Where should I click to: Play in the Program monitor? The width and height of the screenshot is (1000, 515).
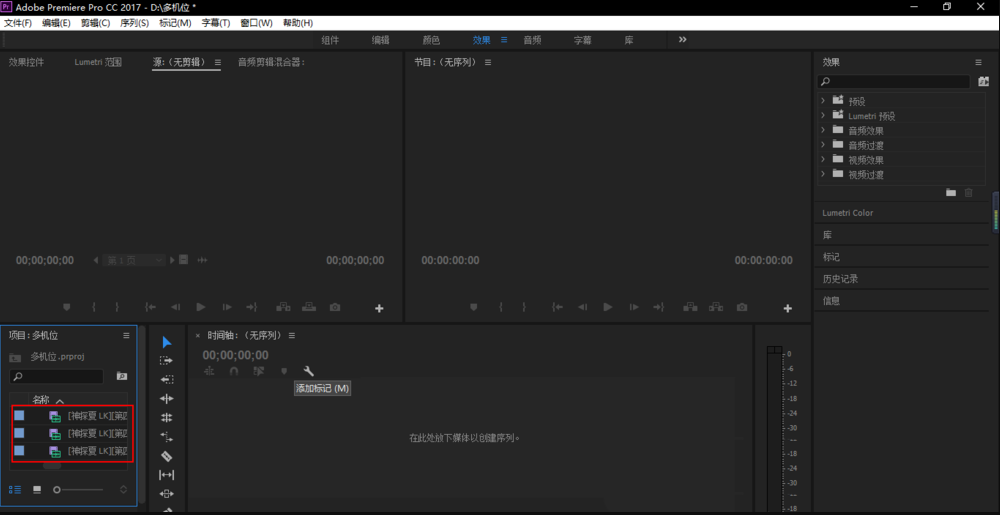608,307
